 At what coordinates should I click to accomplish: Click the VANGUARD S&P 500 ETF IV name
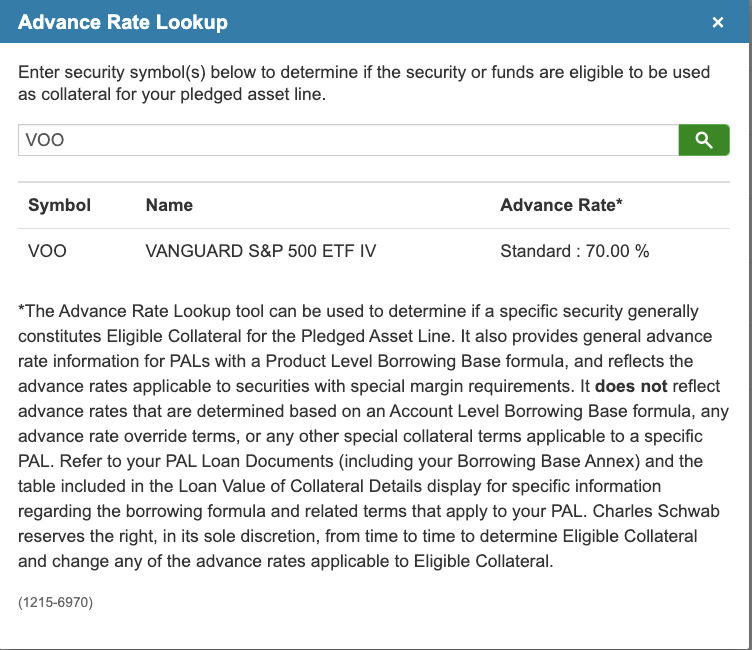click(261, 251)
